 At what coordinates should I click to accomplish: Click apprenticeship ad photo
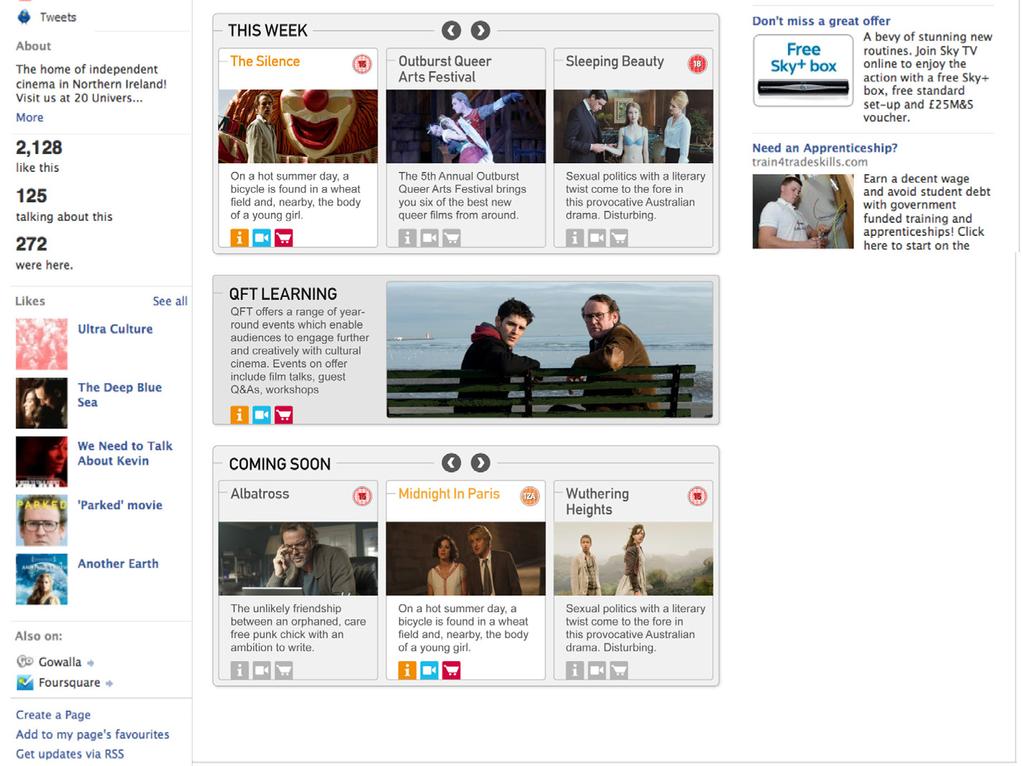803,211
